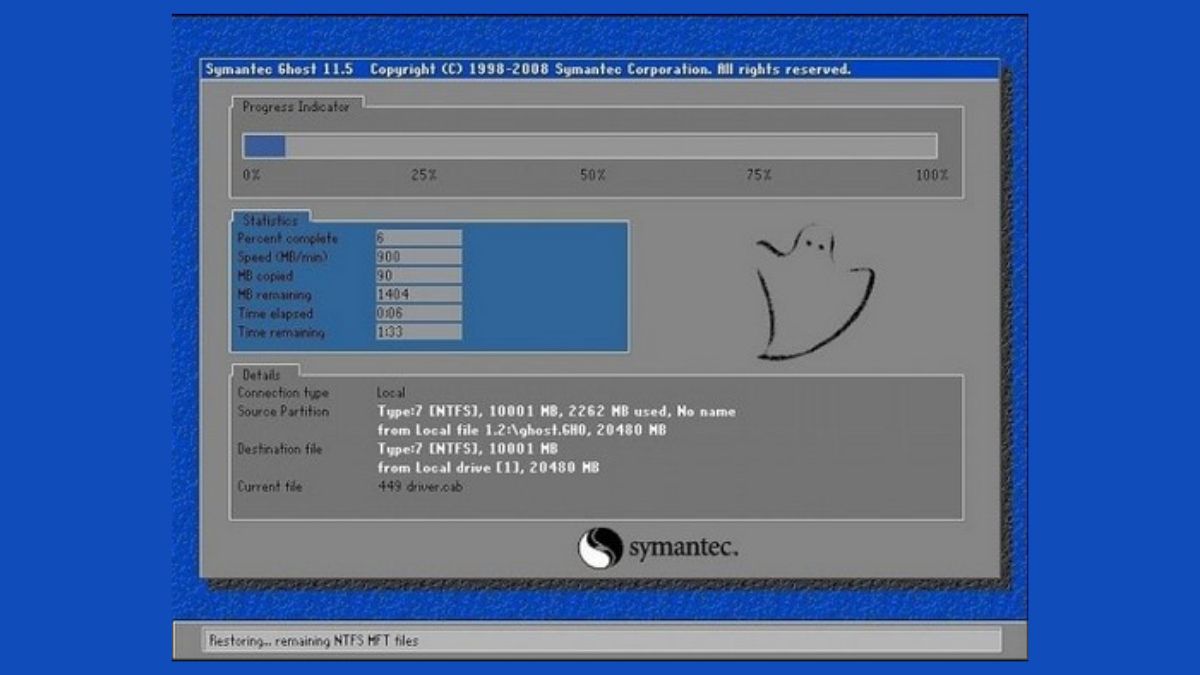This screenshot has width=1200, height=675.
Task: Click the Time elapsed value 0:06
Action: pos(418,313)
